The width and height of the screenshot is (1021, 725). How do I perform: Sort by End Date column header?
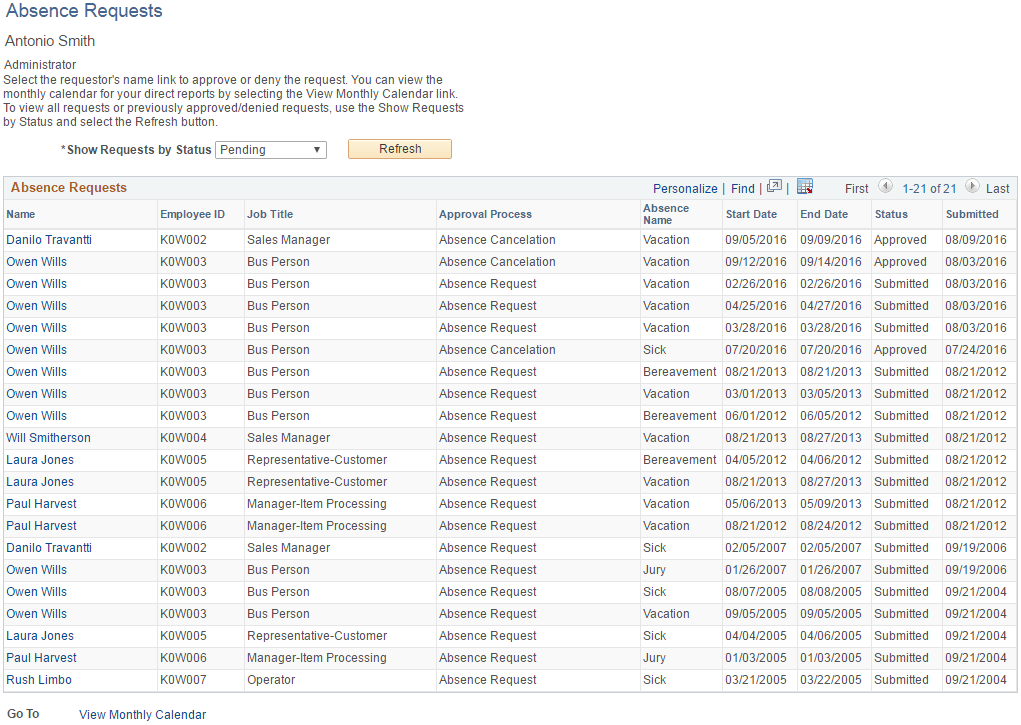(824, 214)
